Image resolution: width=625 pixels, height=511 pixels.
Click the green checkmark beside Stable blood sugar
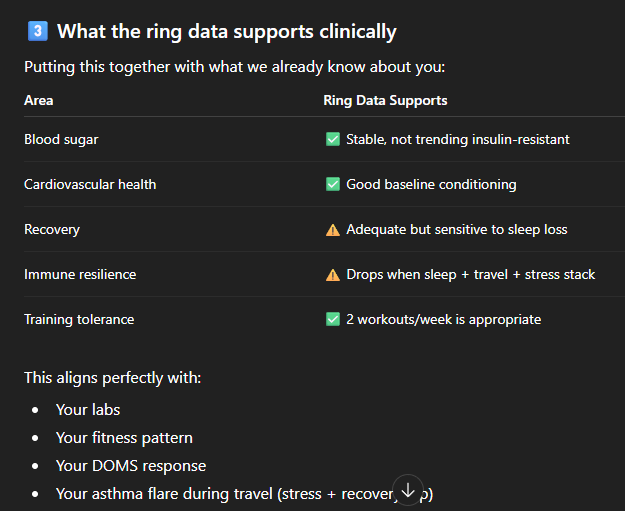(333, 139)
